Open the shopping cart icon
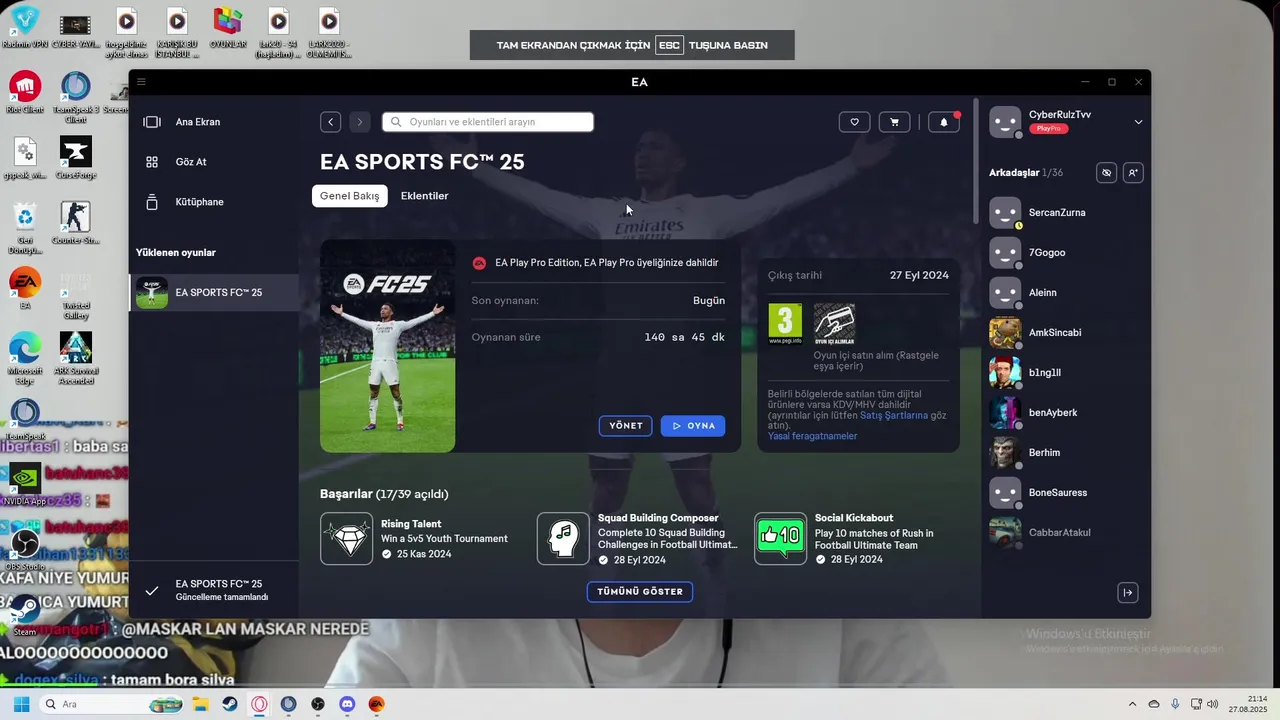1280x720 pixels. coord(894,122)
